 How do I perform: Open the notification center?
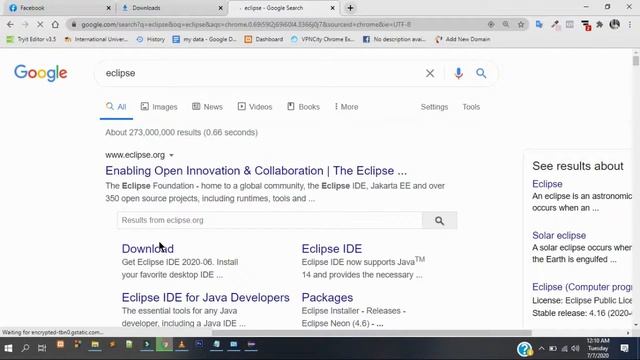click(x=624, y=348)
